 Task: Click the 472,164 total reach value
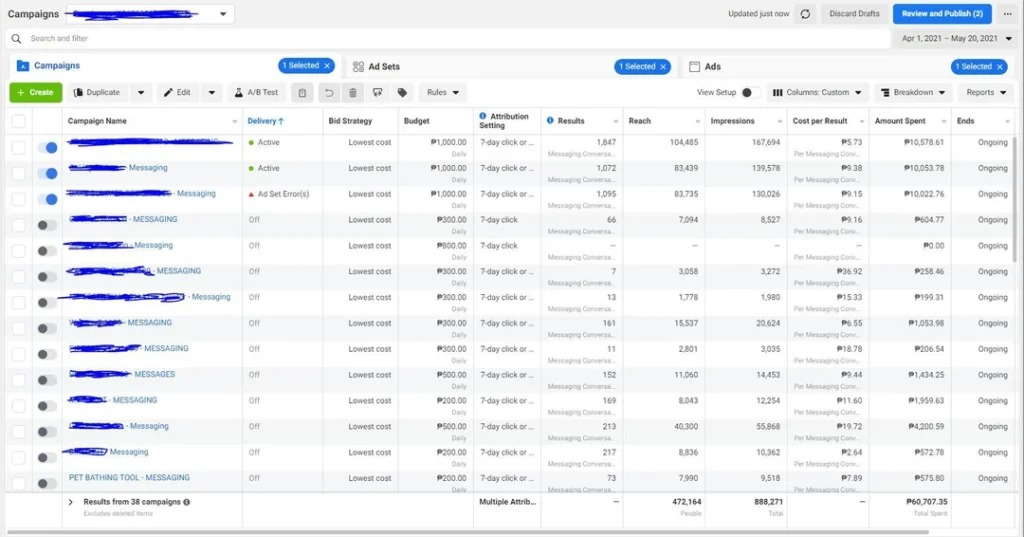[687, 502]
